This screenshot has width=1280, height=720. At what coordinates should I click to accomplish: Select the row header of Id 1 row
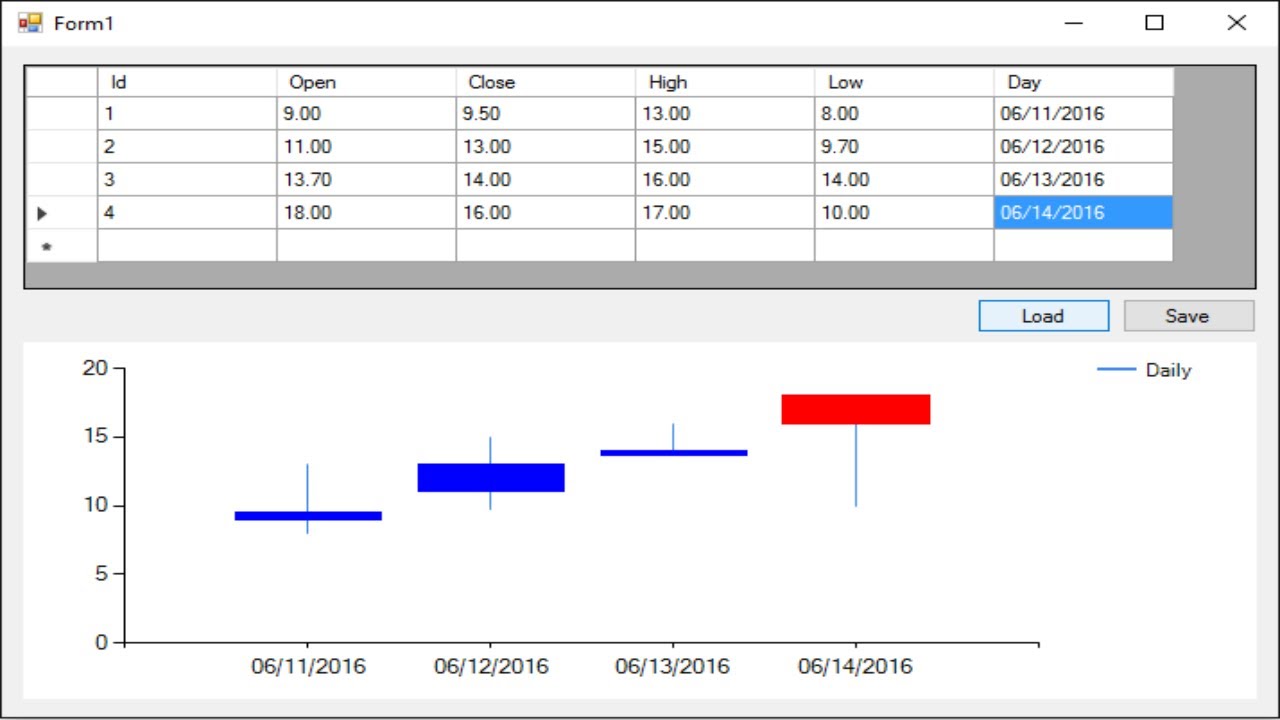point(61,114)
